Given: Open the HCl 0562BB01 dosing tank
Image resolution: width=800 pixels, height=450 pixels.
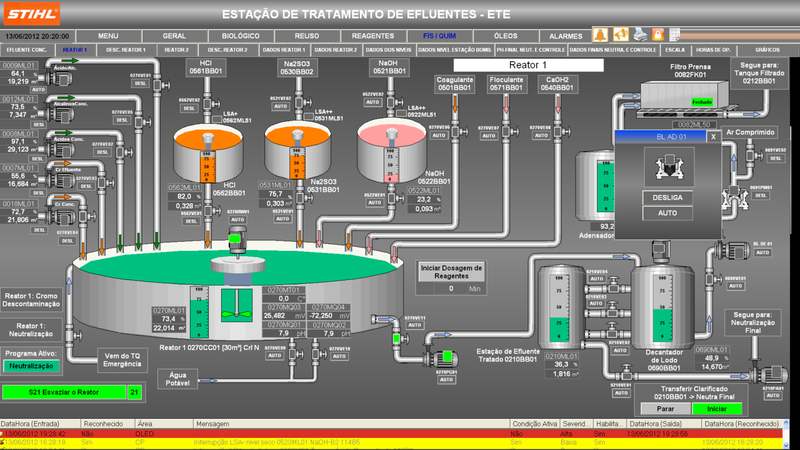Looking at the screenshot, I should click(x=208, y=154).
